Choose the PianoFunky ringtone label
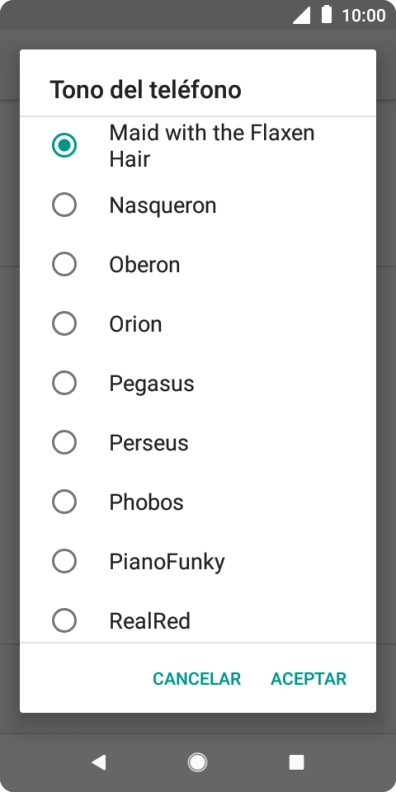This screenshot has width=396, height=792. pyautogui.click(x=167, y=562)
